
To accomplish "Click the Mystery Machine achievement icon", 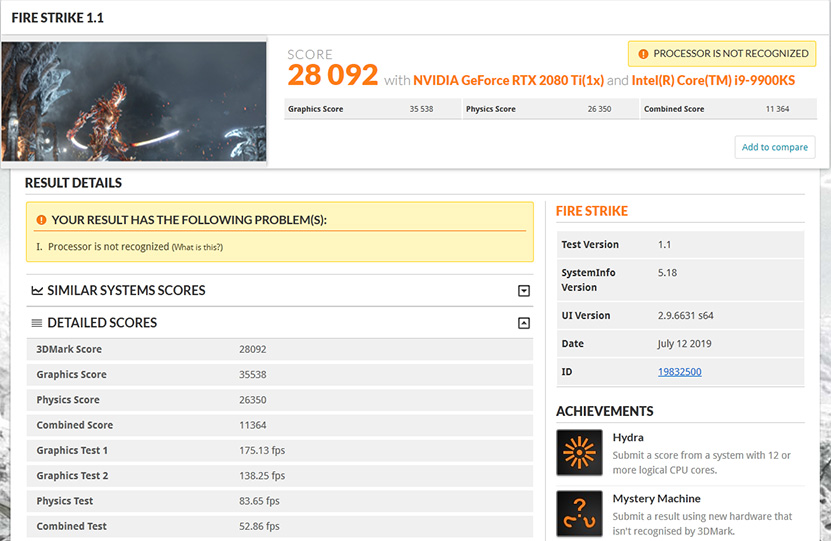I will [x=579, y=513].
